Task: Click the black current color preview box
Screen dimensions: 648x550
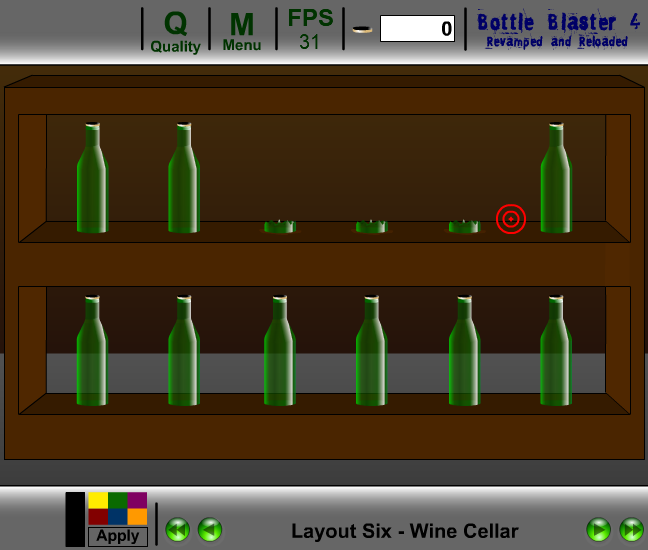Action: 75,519
